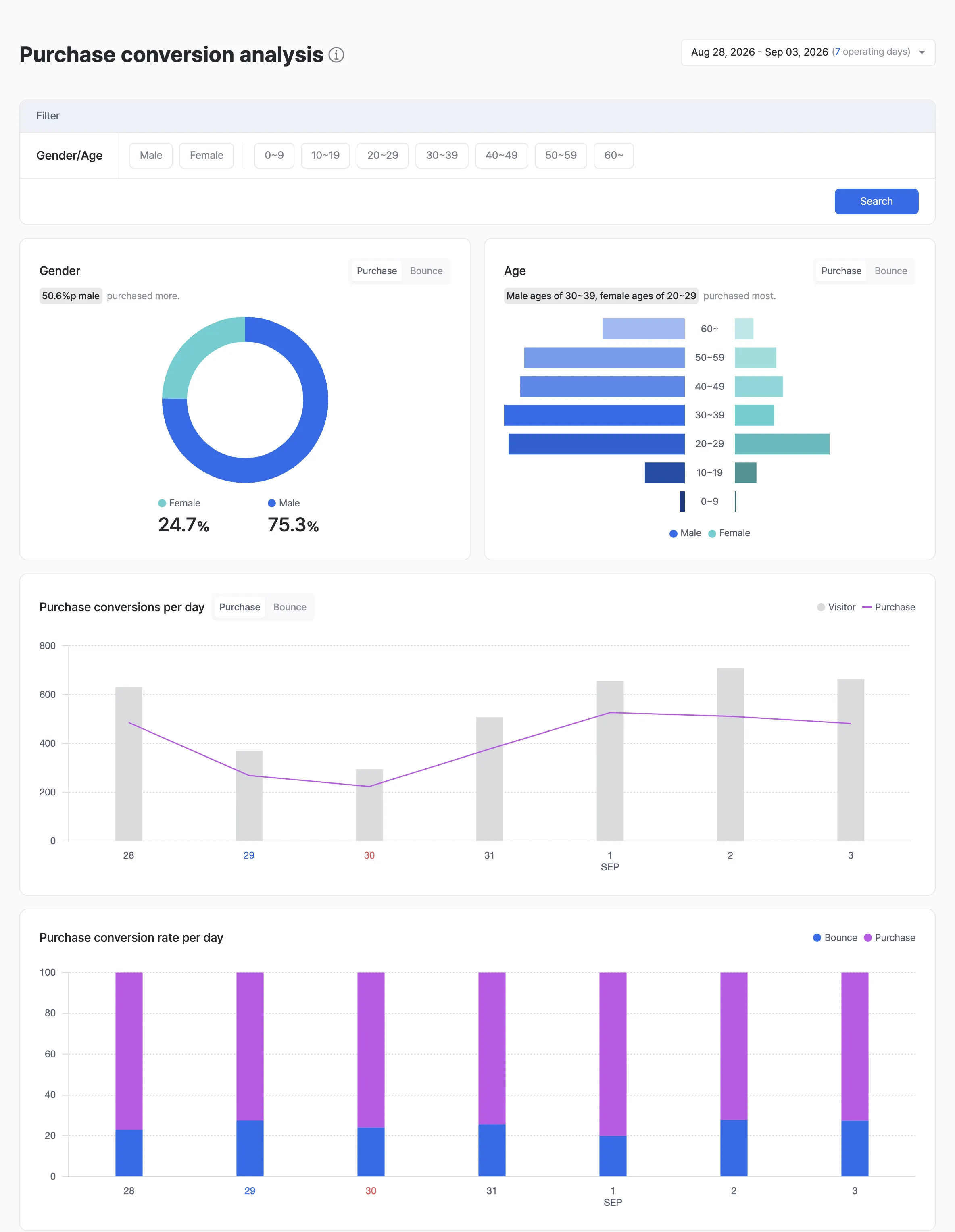Screen dimensions: 955x1232
Task: Click visitor bar for Sep 2
Action: [x=730, y=755]
